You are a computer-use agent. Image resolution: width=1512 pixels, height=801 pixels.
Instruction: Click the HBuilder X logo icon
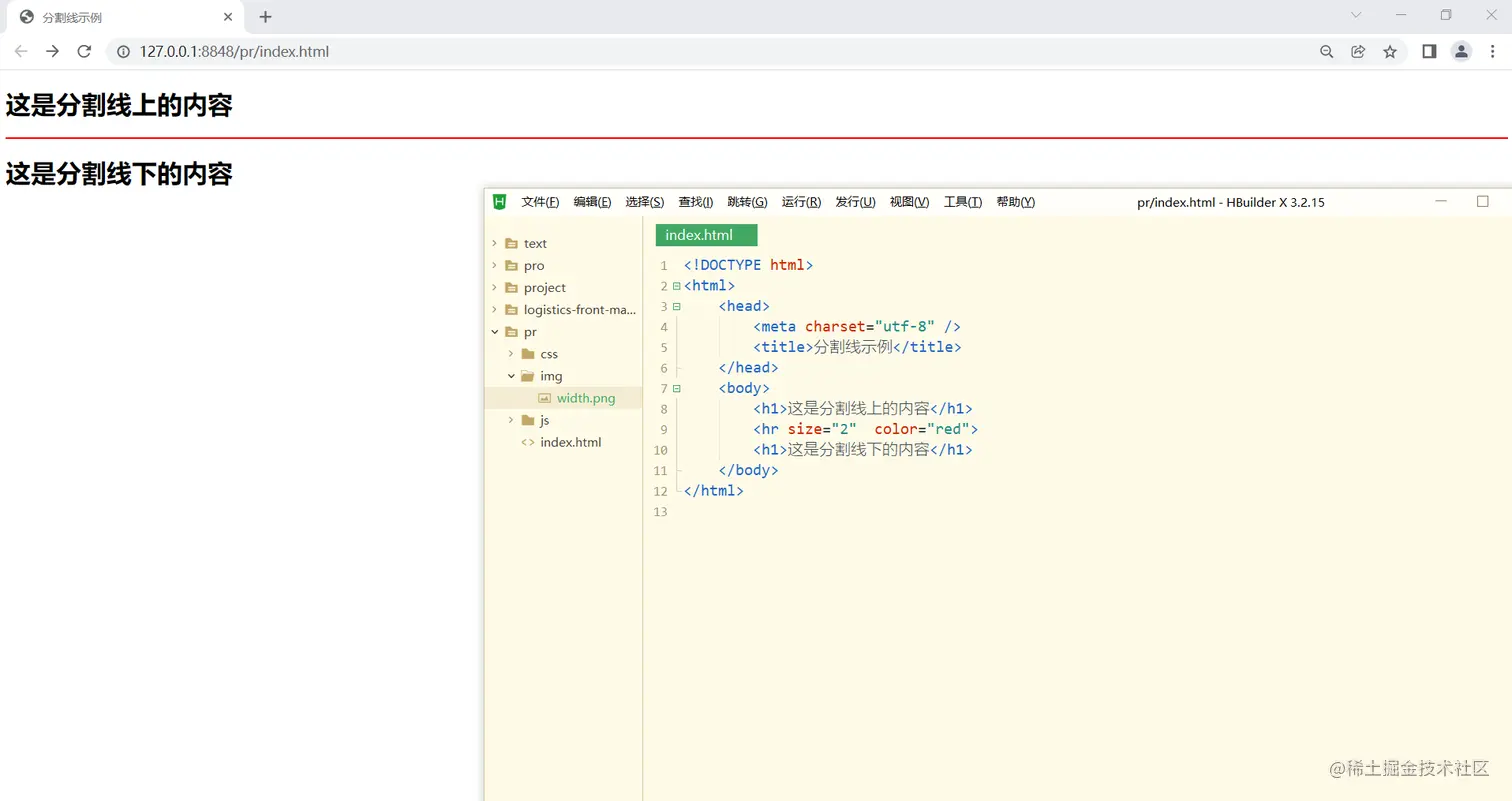pos(499,202)
